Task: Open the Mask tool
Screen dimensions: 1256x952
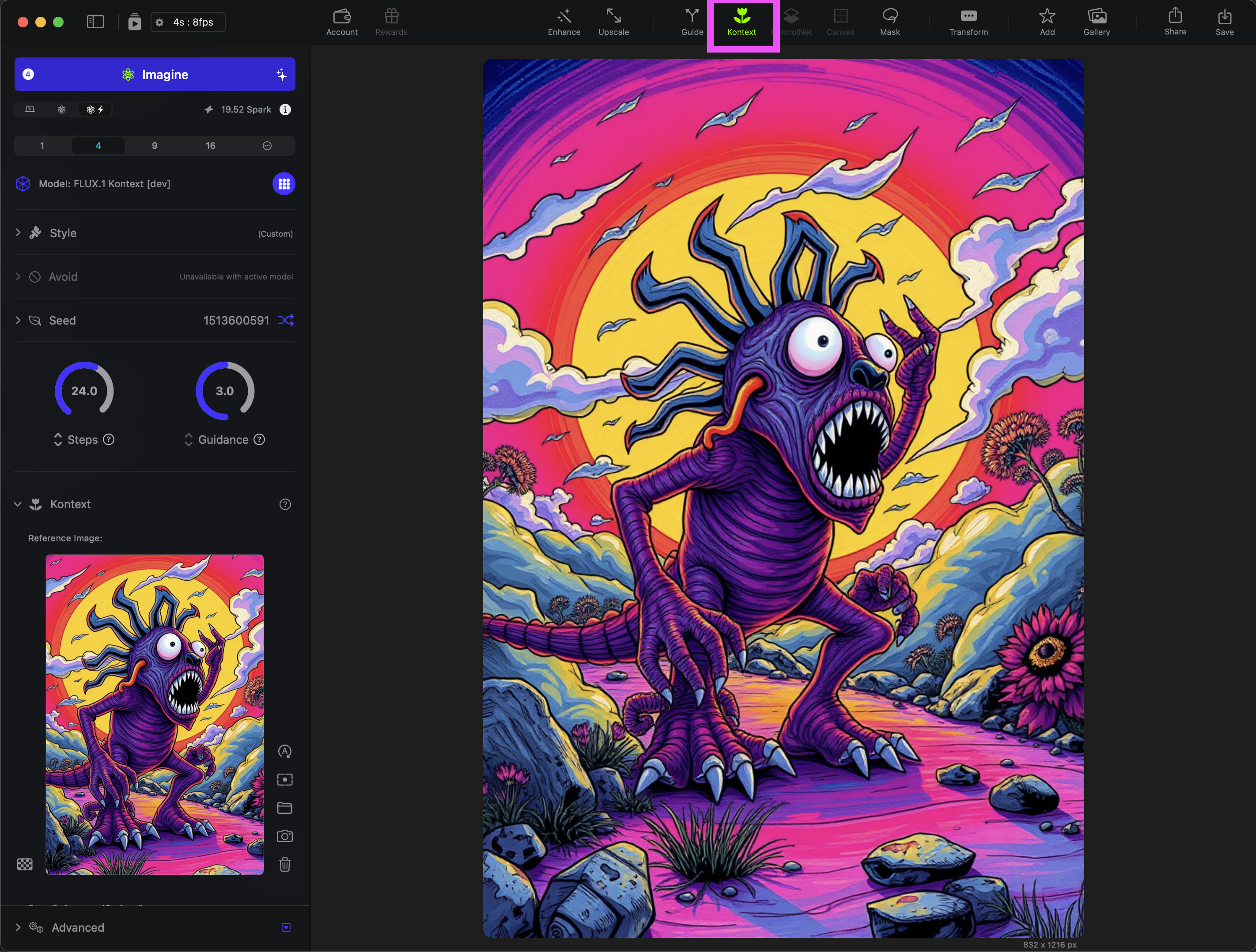Action: 889,22
